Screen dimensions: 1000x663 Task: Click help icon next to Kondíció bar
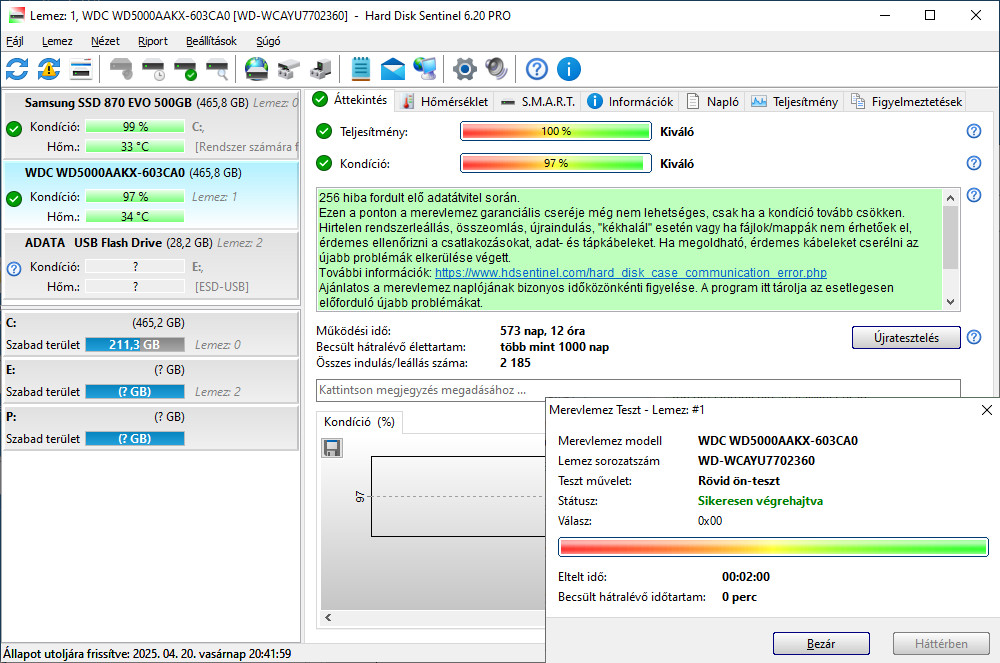[974, 163]
